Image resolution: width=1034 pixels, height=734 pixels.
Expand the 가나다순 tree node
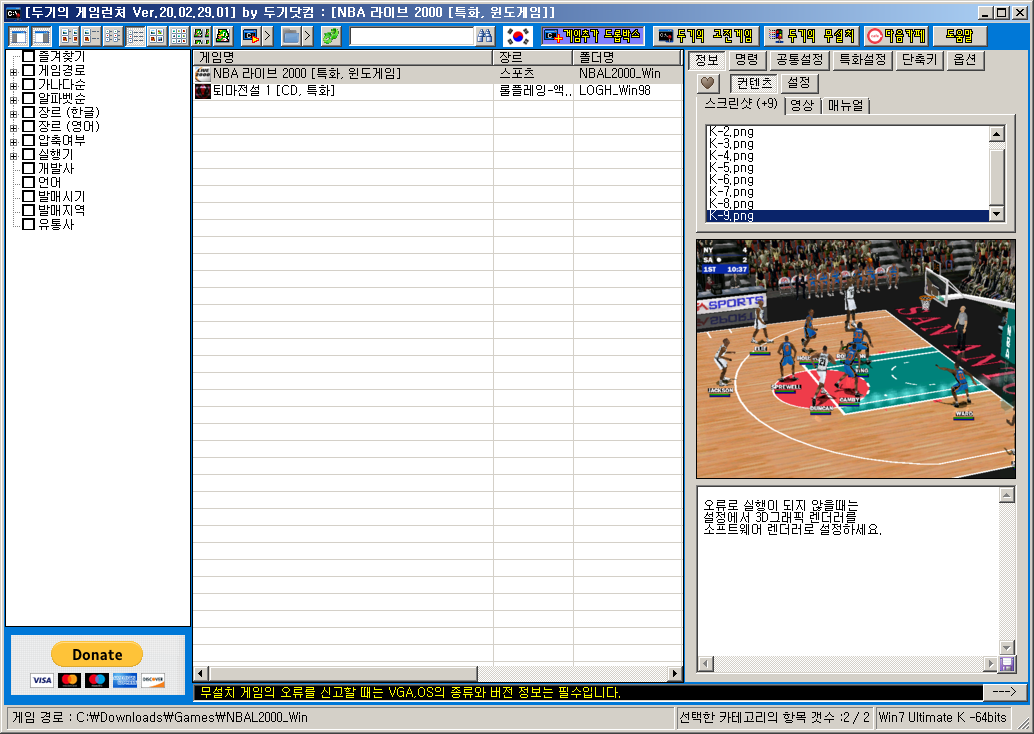13,86
